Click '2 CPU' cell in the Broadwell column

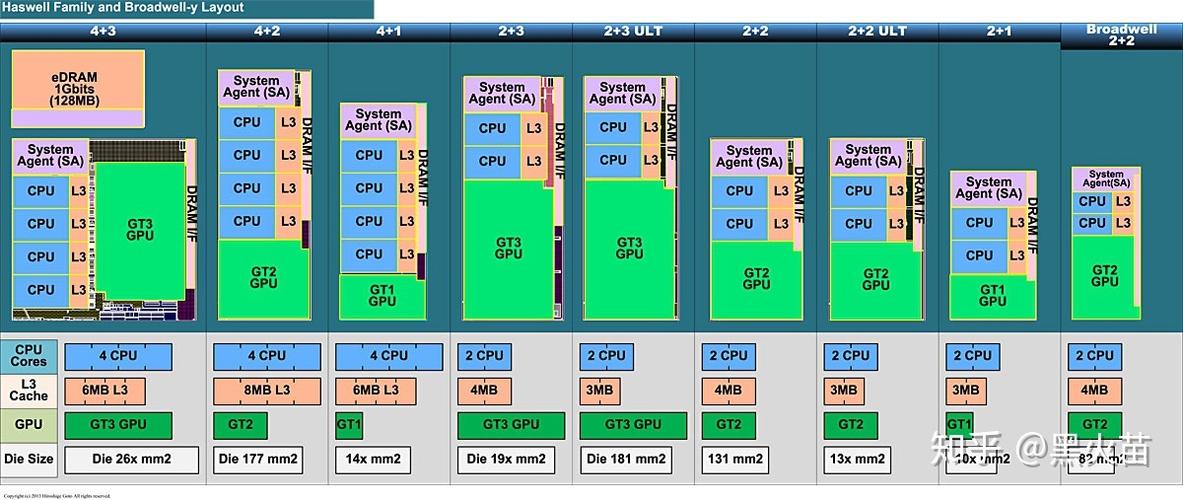tap(1095, 356)
